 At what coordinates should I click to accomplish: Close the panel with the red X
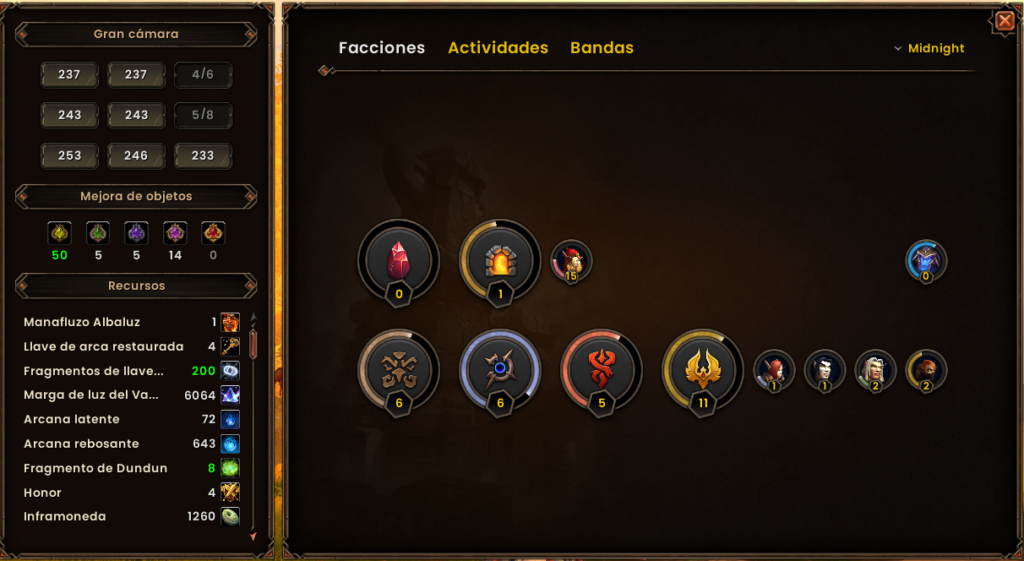[1004, 22]
